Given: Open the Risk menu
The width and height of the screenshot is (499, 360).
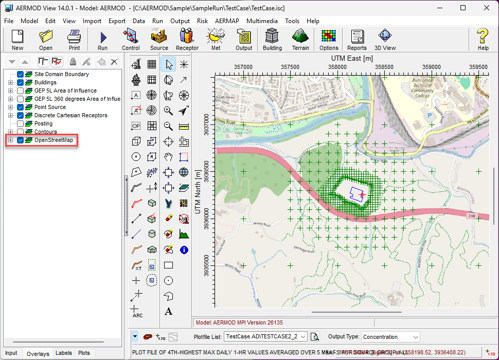Looking at the screenshot, I should pos(202,21).
